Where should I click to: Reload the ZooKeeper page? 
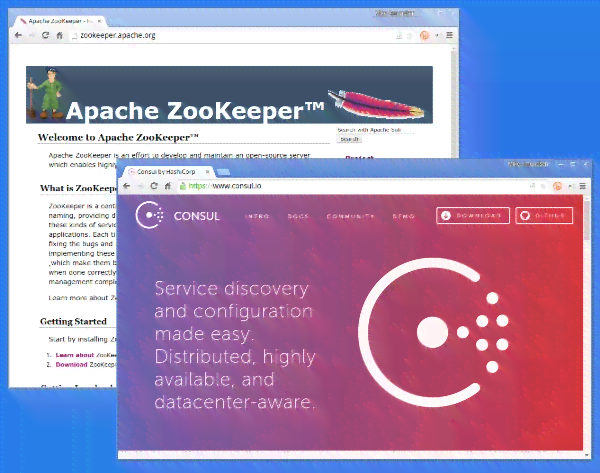[x=45, y=35]
